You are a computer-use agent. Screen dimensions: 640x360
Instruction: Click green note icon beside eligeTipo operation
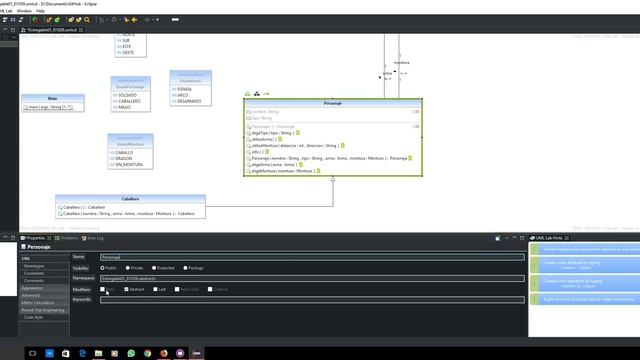[298, 133]
